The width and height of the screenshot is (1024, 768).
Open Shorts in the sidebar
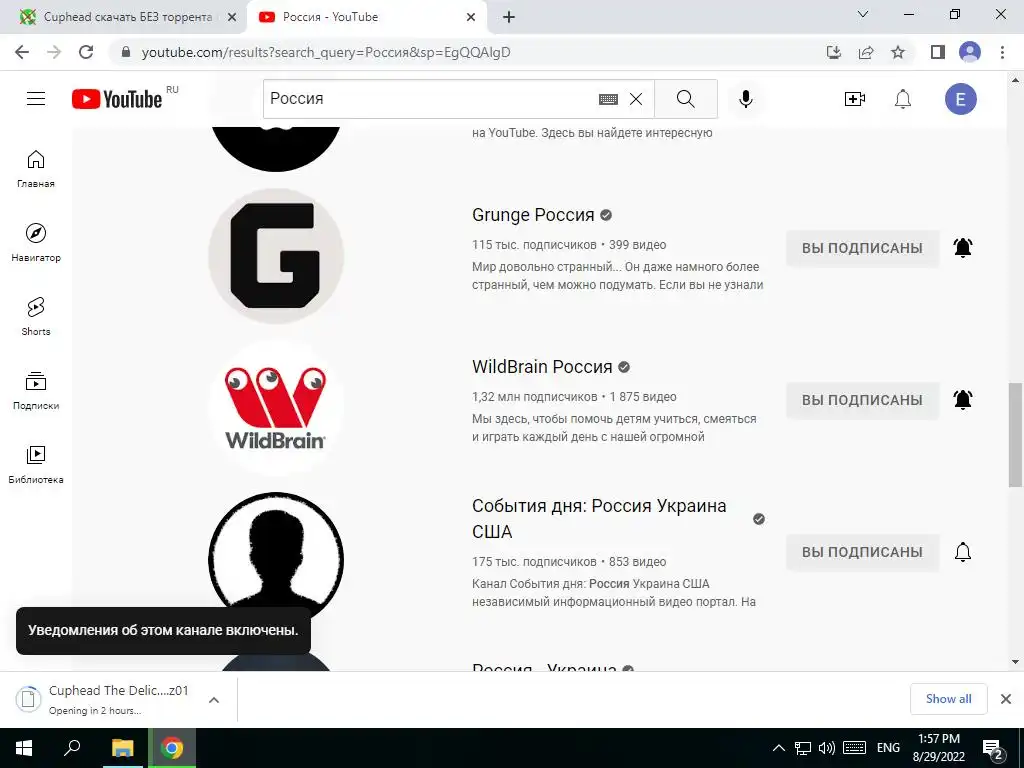36,317
